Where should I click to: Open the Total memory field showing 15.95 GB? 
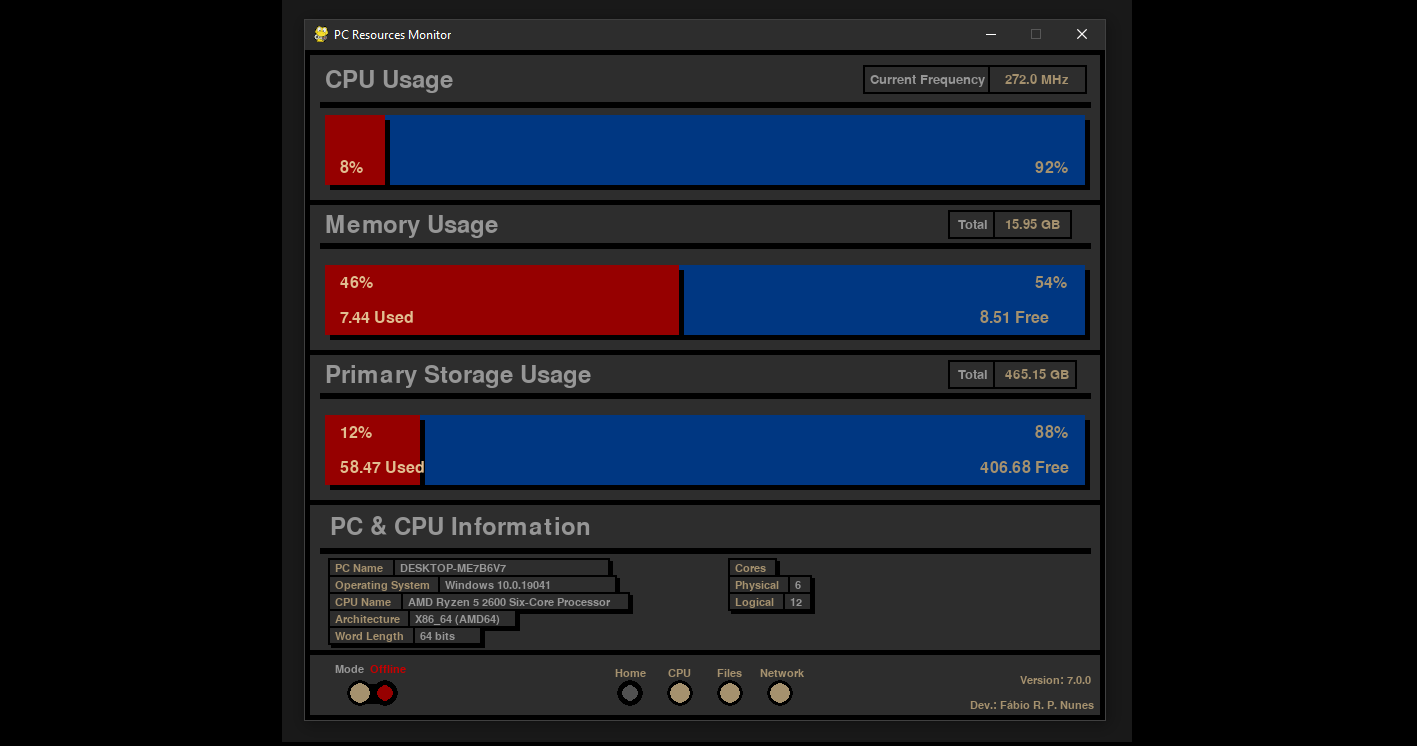click(x=1032, y=224)
